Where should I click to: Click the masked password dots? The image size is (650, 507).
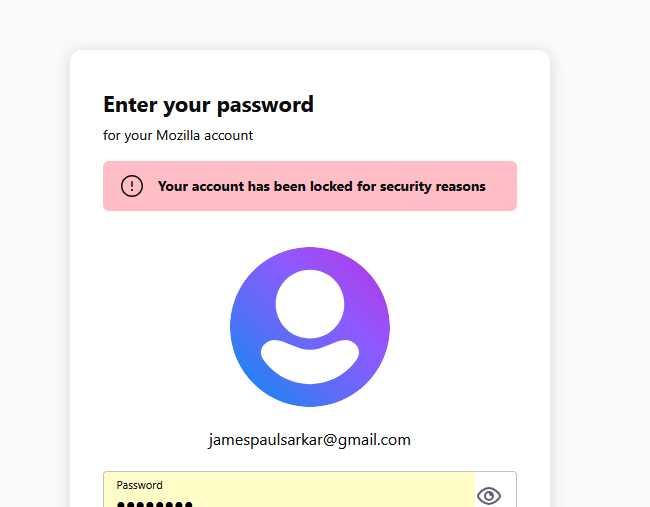pos(155,504)
